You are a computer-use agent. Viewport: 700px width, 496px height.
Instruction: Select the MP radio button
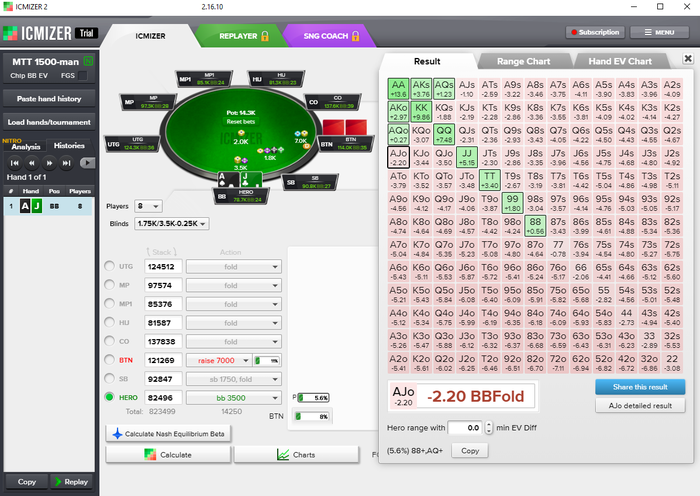click(x=109, y=285)
